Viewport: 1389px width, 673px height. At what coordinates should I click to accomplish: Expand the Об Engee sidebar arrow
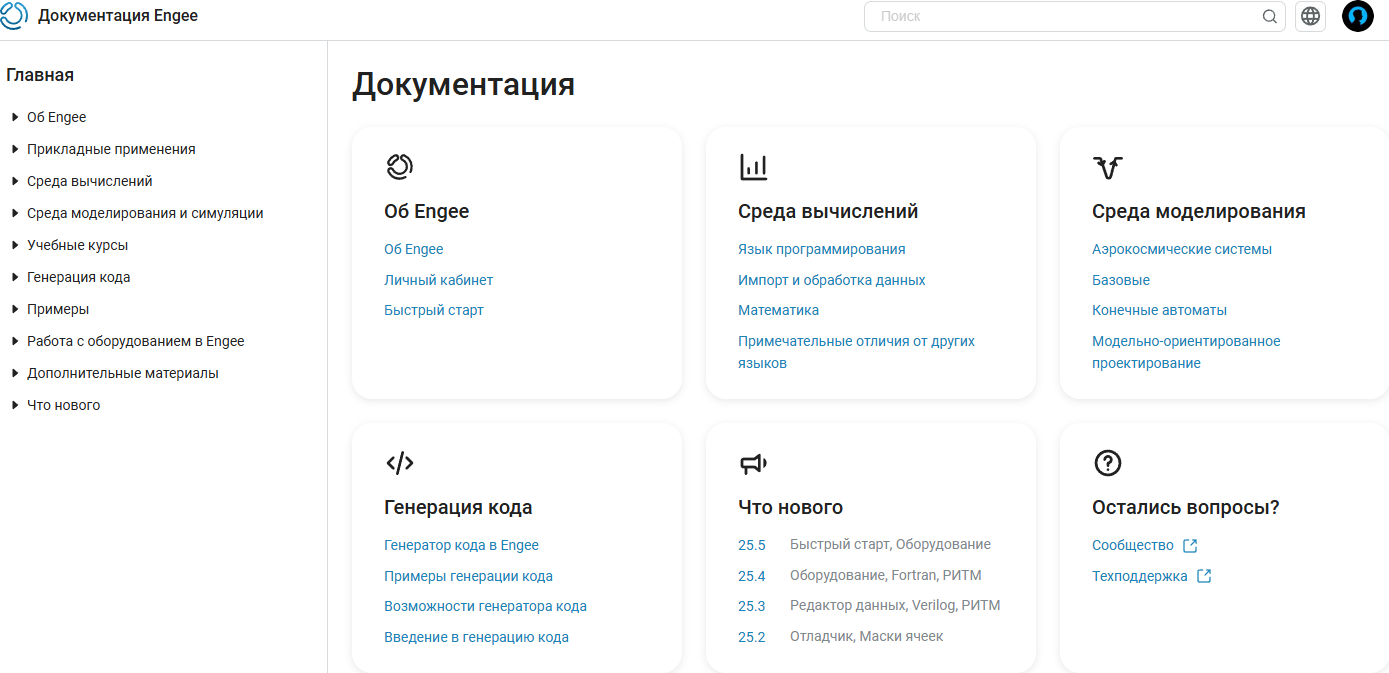(15, 117)
